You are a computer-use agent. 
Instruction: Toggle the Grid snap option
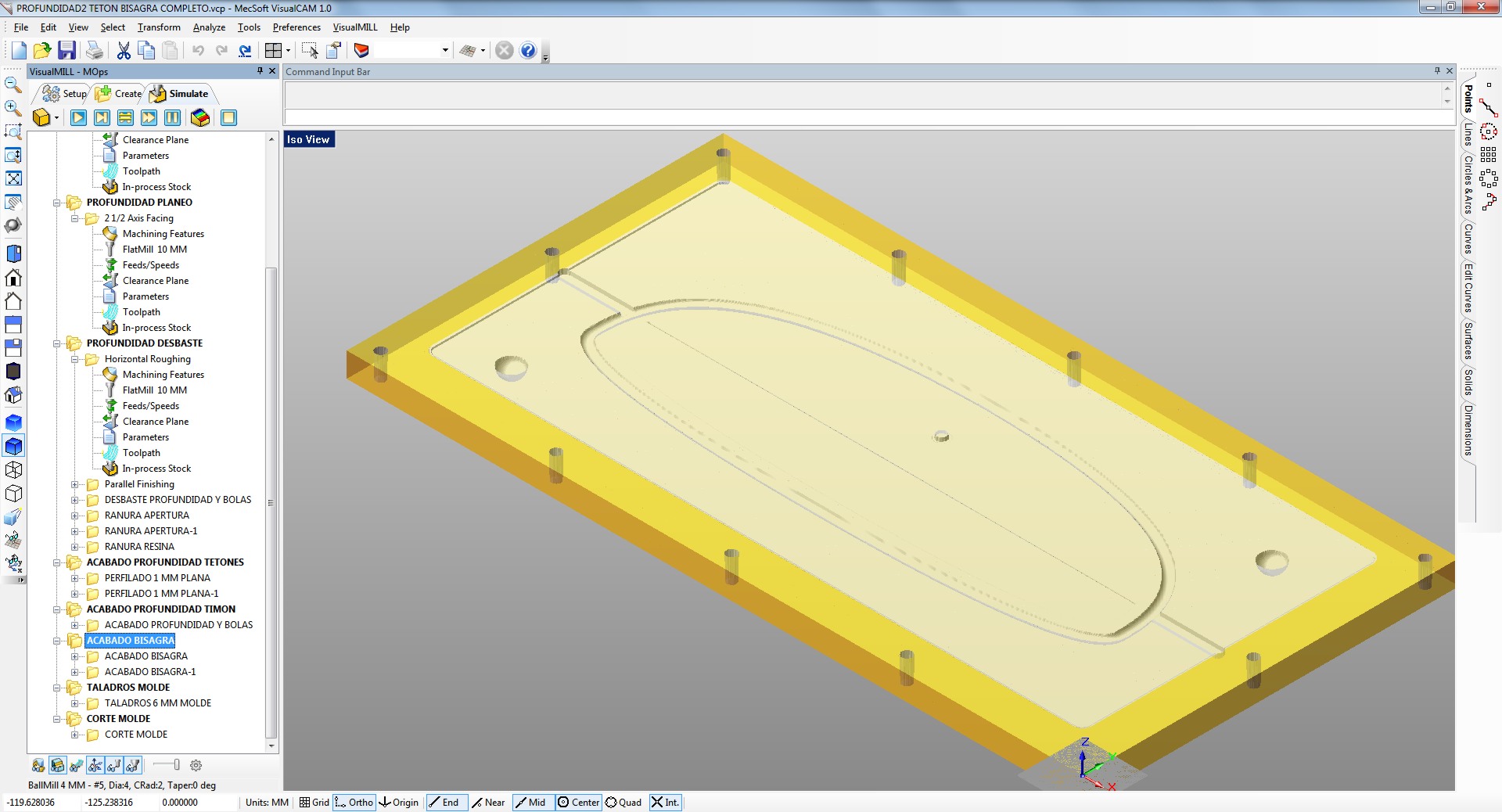[x=314, y=803]
